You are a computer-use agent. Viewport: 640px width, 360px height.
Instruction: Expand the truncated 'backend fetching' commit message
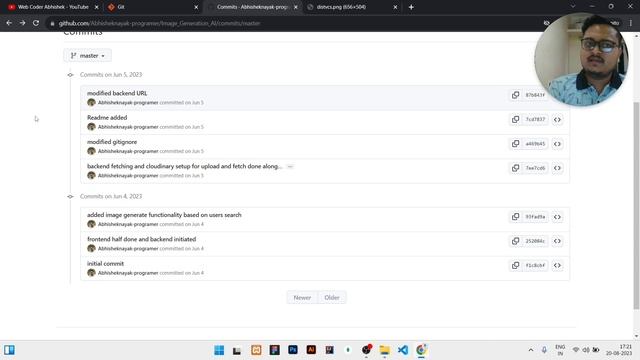[x=290, y=167]
